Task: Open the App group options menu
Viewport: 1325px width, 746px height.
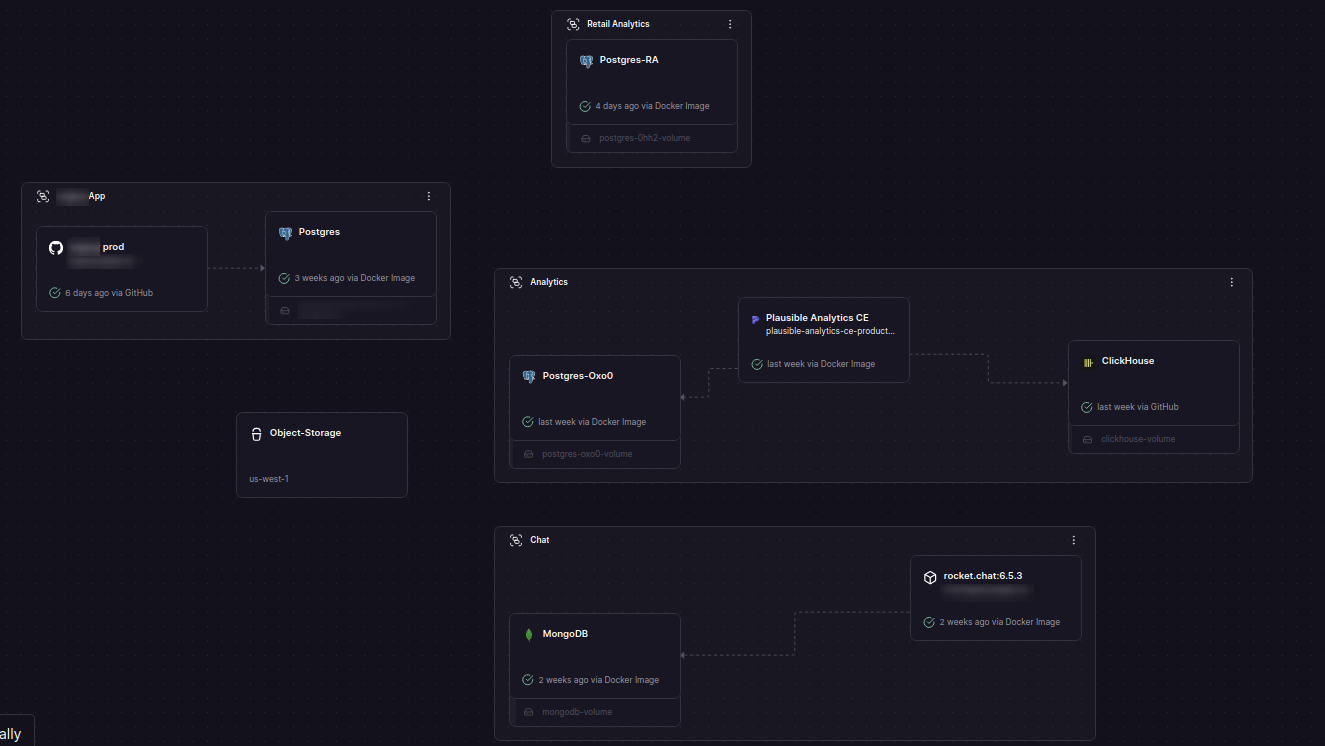Action: point(429,196)
